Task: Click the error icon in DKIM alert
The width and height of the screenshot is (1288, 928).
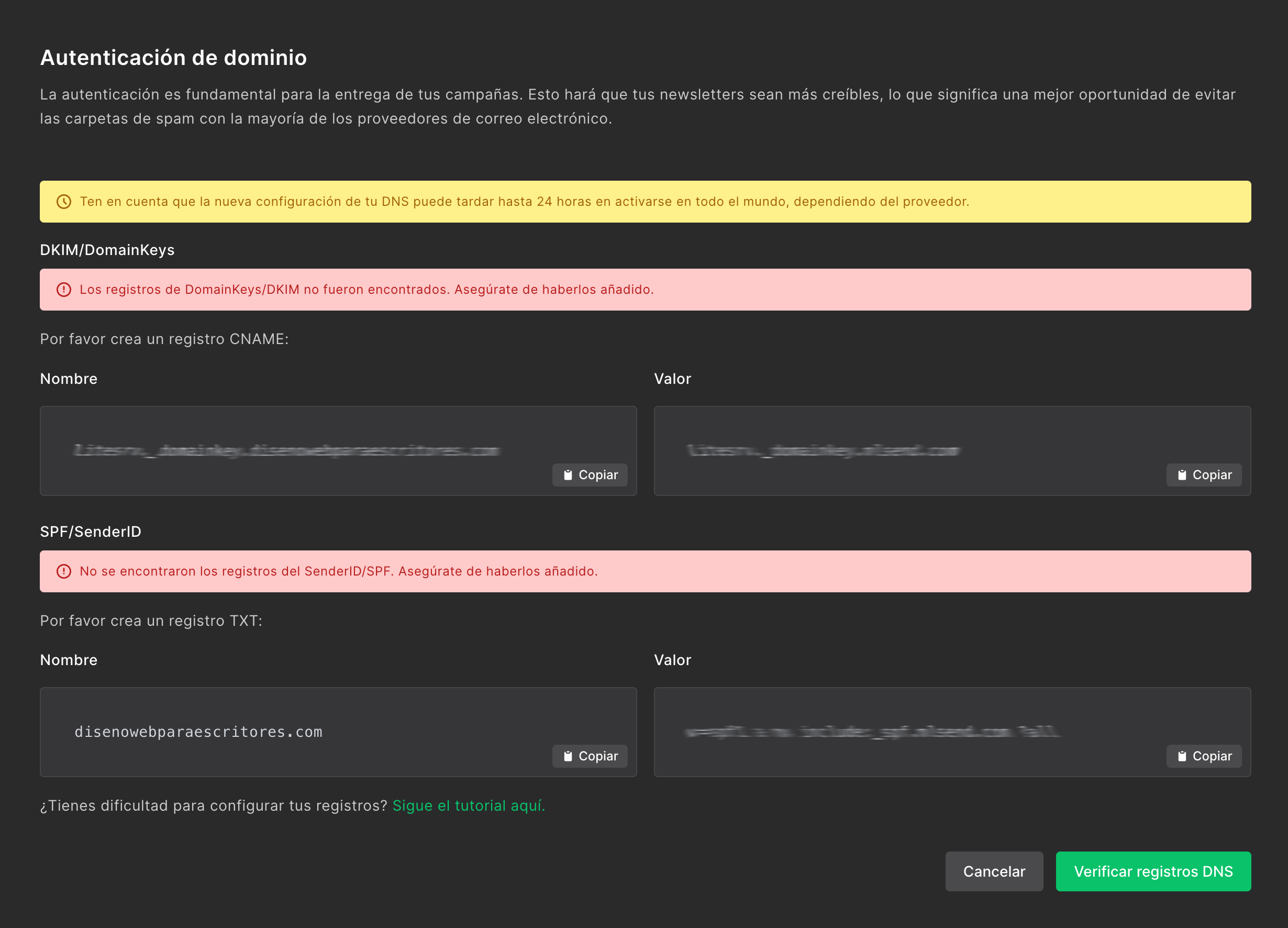Action: pyautogui.click(x=63, y=290)
